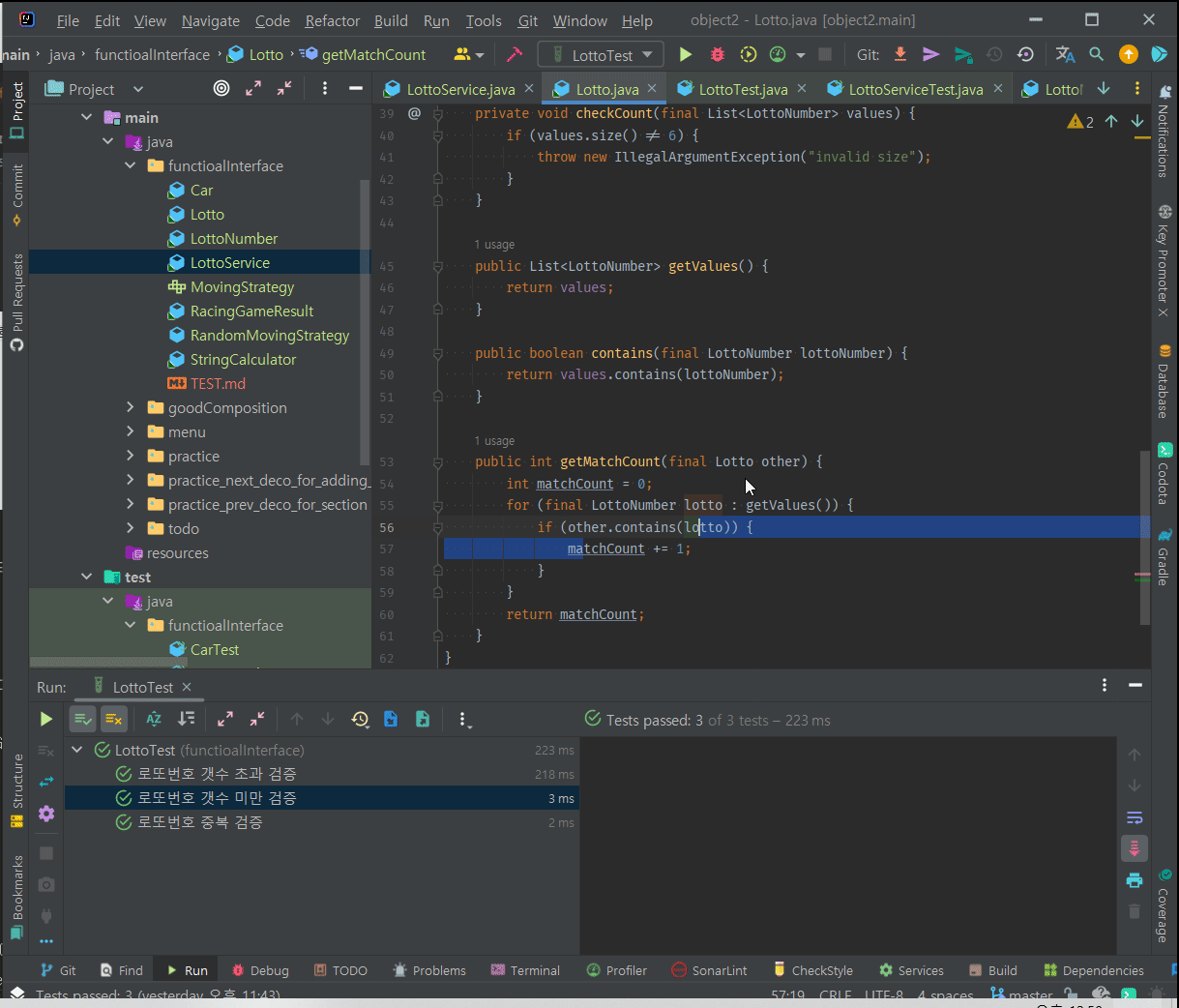The width and height of the screenshot is (1179, 1008).
Task: Toggle Show Passed tests filter
Action: click(x=83, y=719)
